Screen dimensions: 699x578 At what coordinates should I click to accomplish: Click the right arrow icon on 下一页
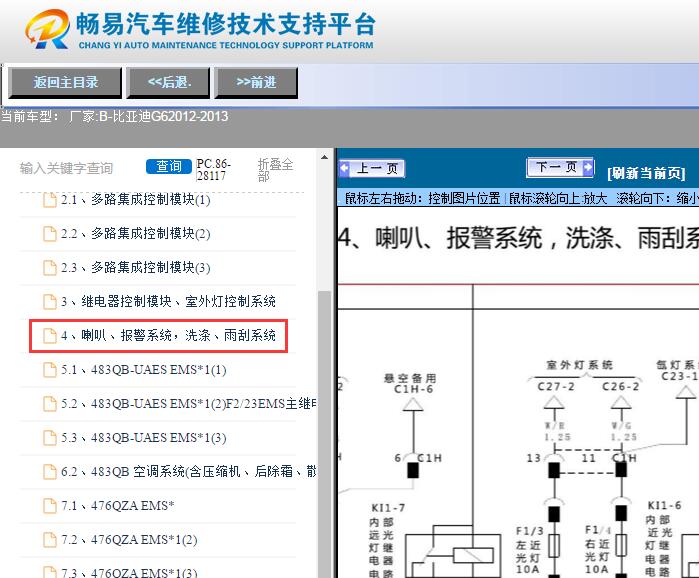[x=588, y=168]
